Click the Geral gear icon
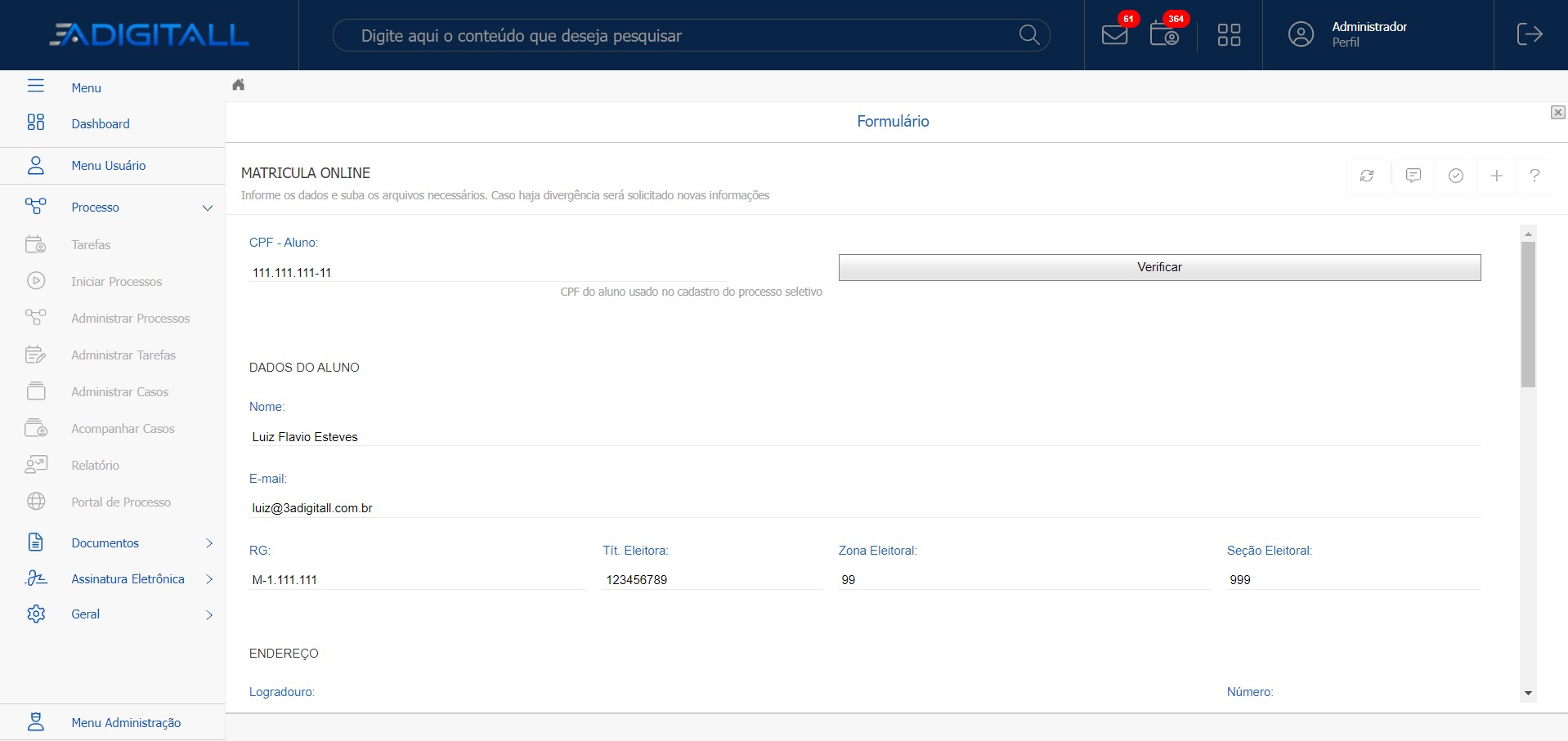 36,614
